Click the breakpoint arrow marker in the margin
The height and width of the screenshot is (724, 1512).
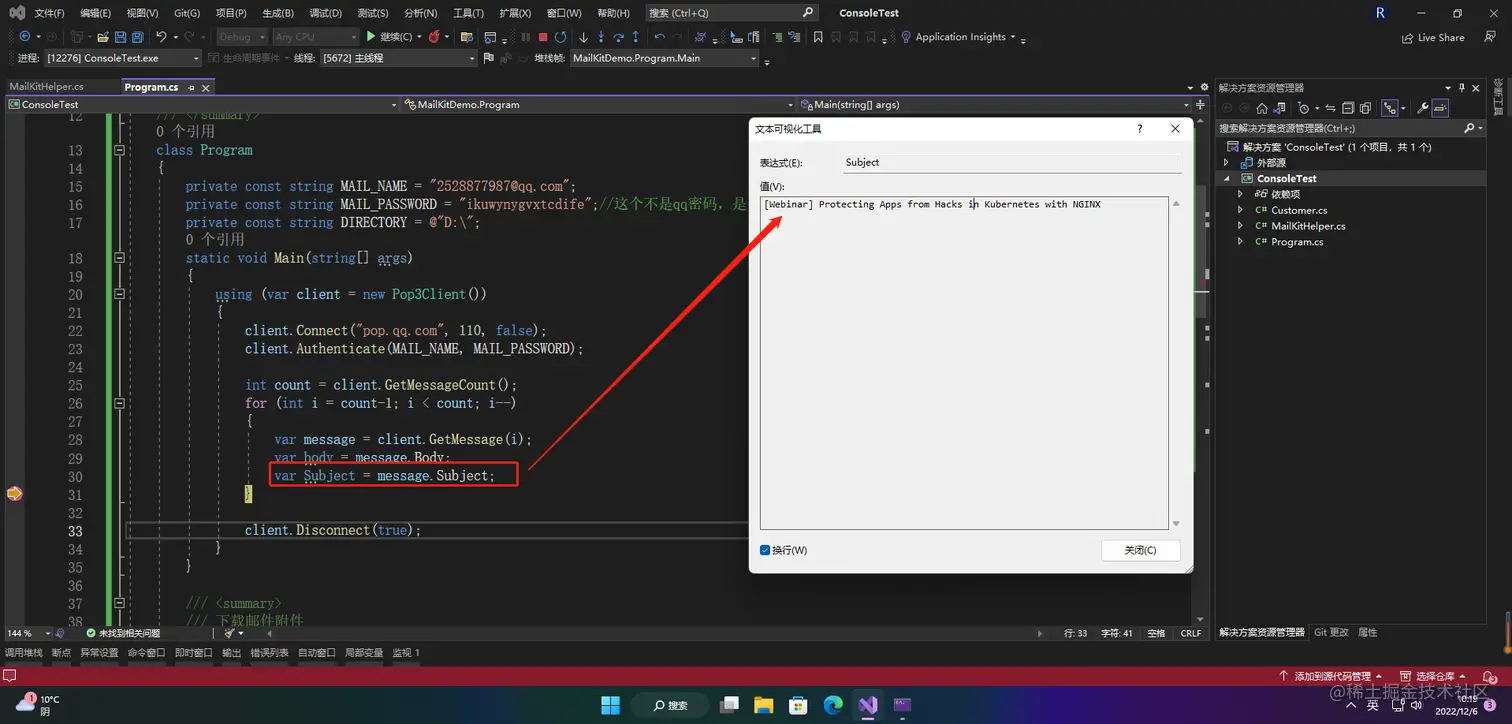tap(14, 493)
